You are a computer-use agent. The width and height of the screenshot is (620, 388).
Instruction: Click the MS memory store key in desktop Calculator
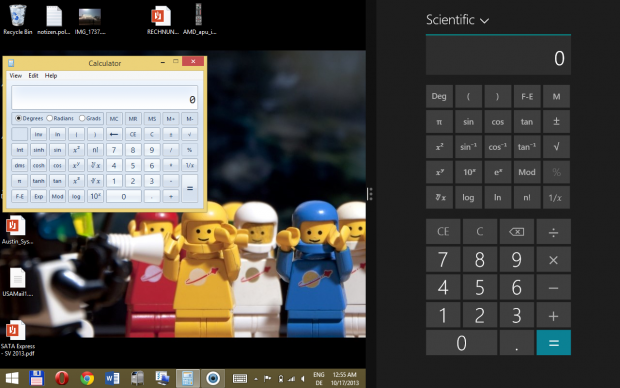(x=152, y=119)
